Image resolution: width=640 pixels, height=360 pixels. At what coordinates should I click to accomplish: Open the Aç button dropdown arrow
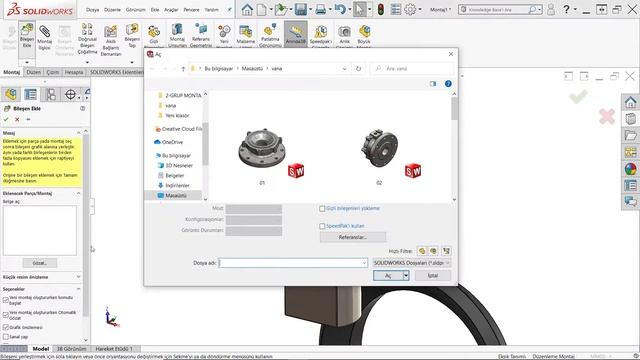pyautogui.click(x=406, y=276)
